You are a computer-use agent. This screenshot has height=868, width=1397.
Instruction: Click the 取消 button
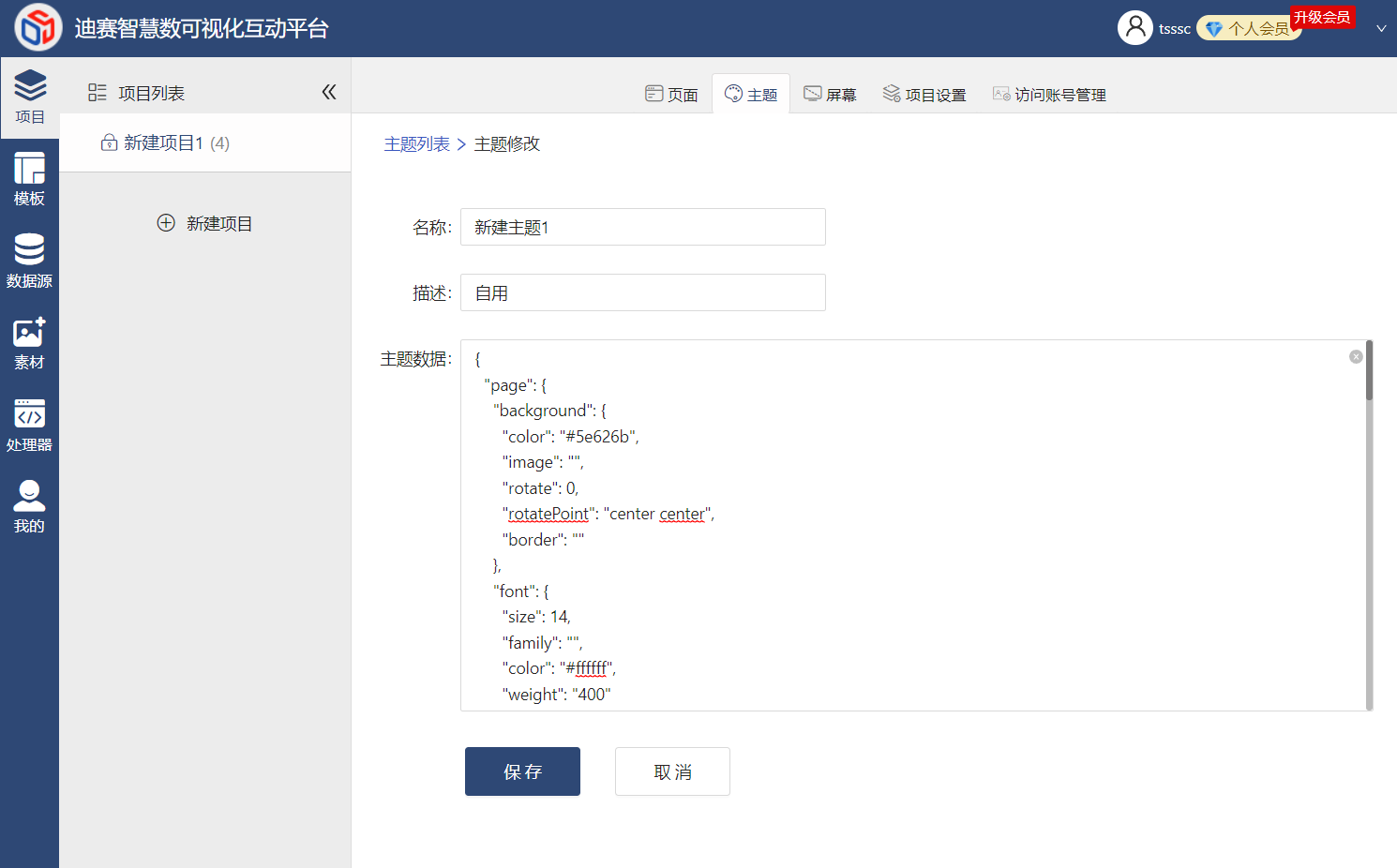coord(672,771)
